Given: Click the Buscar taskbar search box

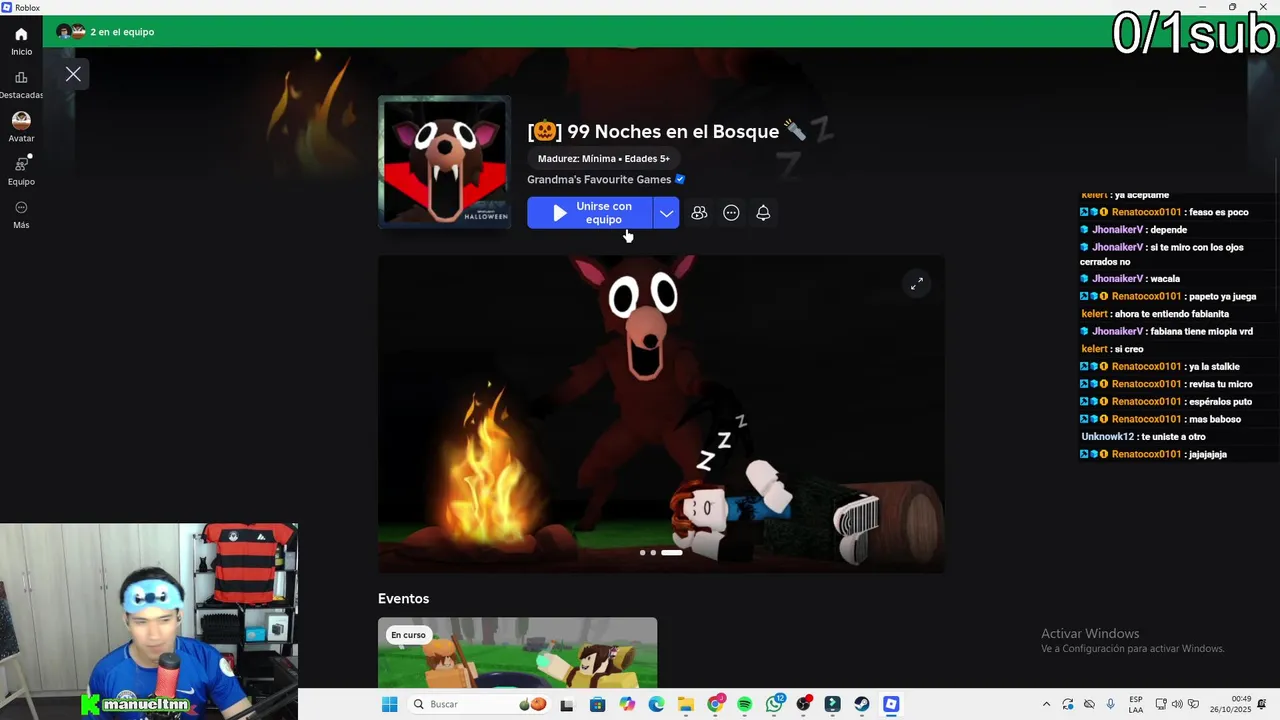Looking at the screenshot, I should pyautogui.click(x=481, y=704).
